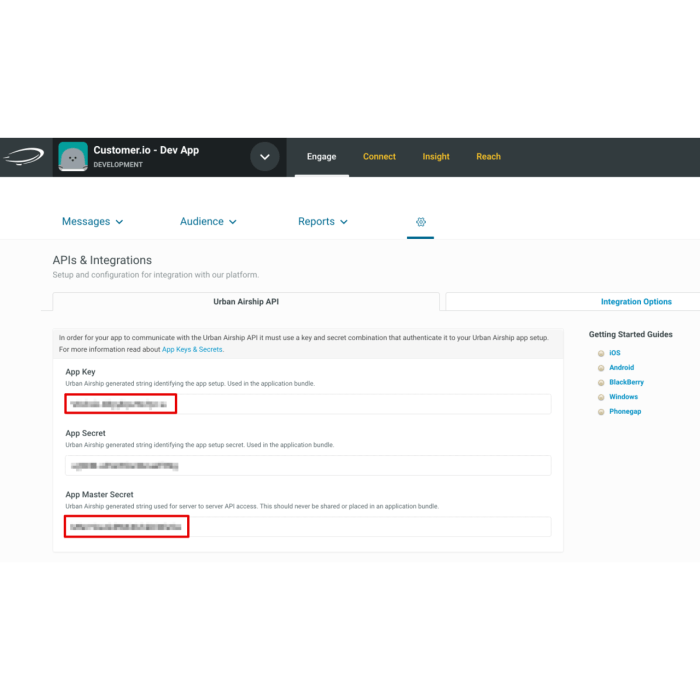Click the Getting Started Guides heading
Image resolution: width=700 pixels, height=700 pixels.
630,334
